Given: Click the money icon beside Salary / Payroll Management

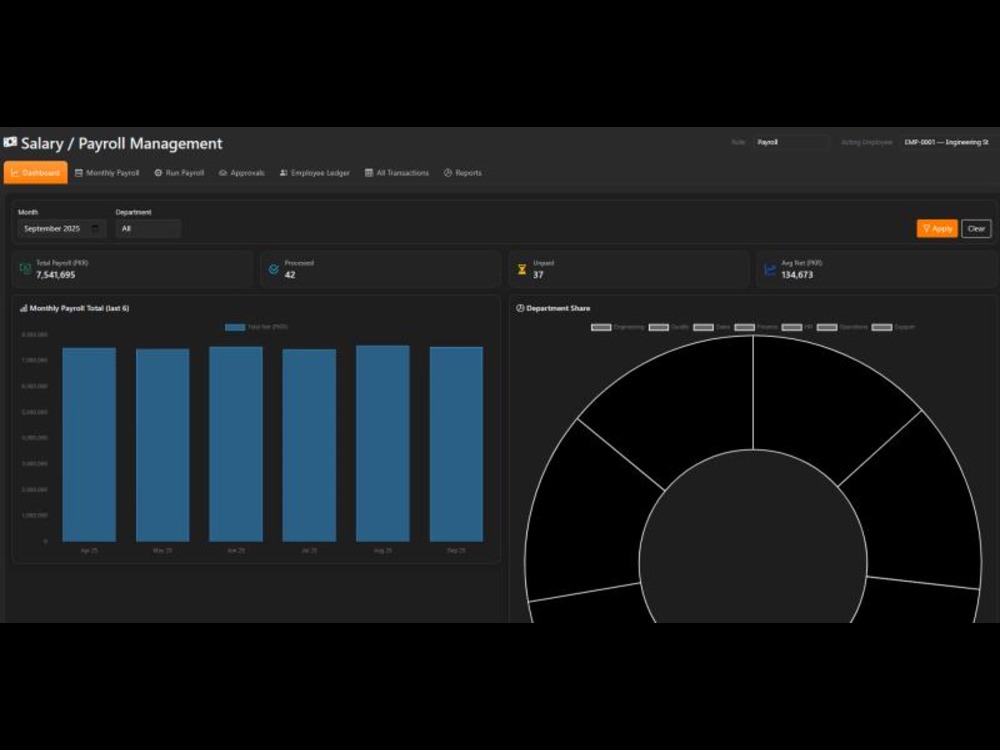Looking at the screenshot, I should [x=10, y=142].
